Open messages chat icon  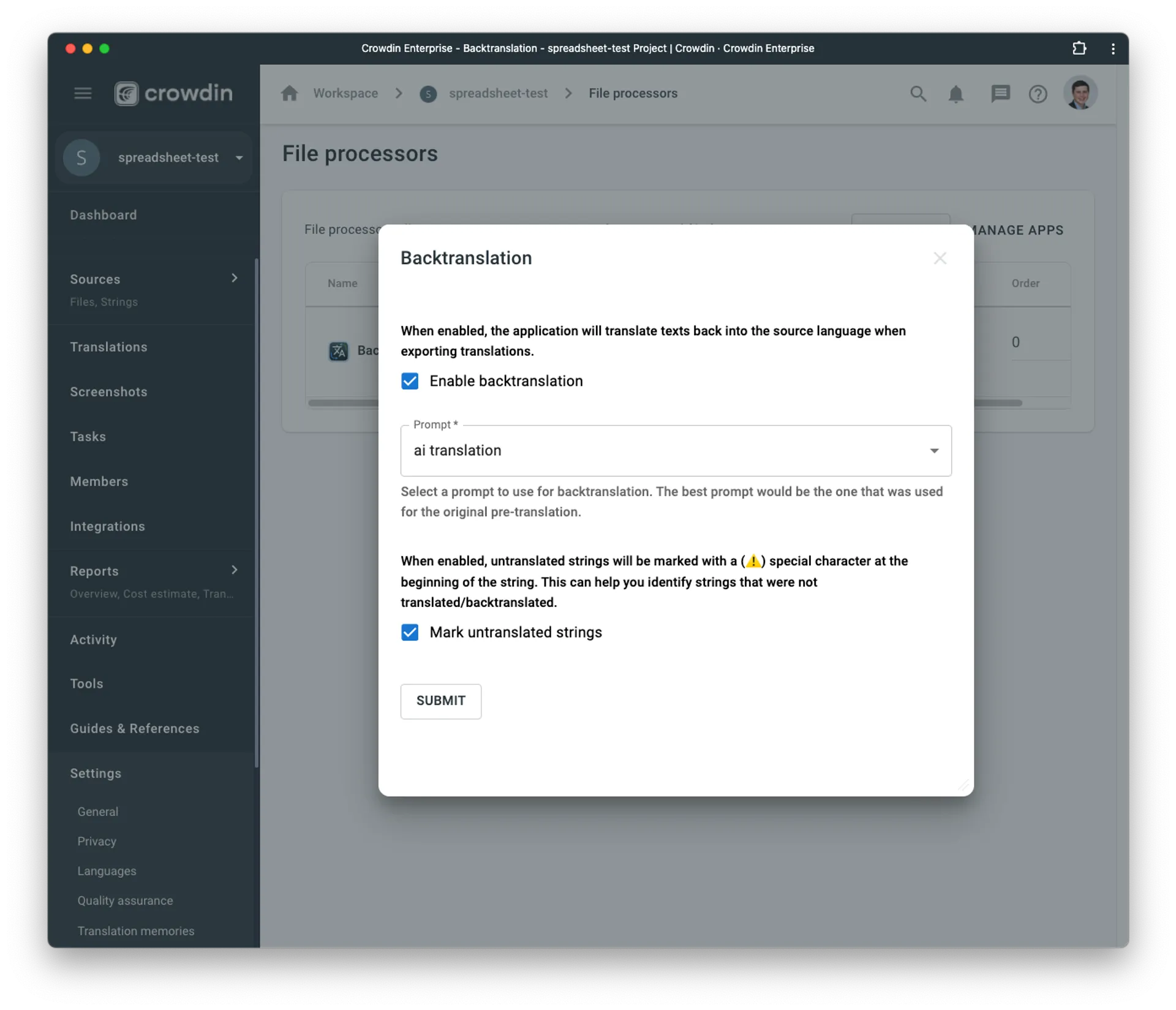(x=1000, y=94)
